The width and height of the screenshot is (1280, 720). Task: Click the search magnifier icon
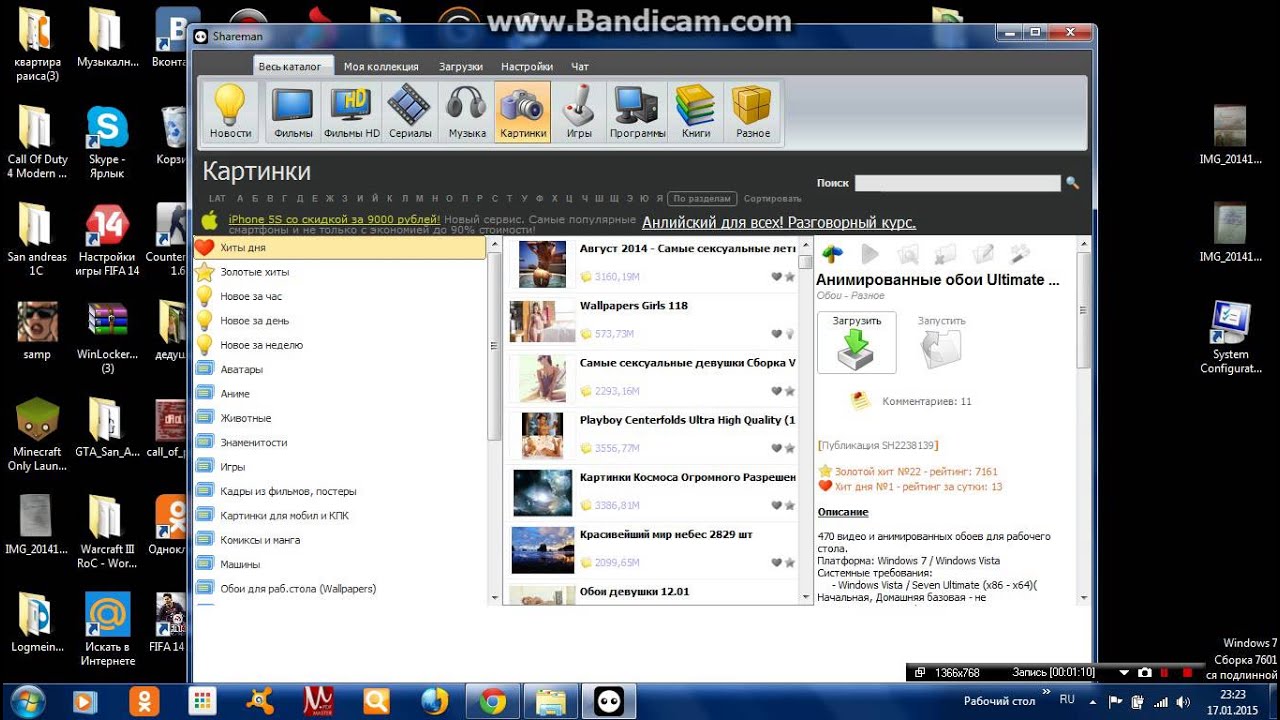tap(1072, 183)
